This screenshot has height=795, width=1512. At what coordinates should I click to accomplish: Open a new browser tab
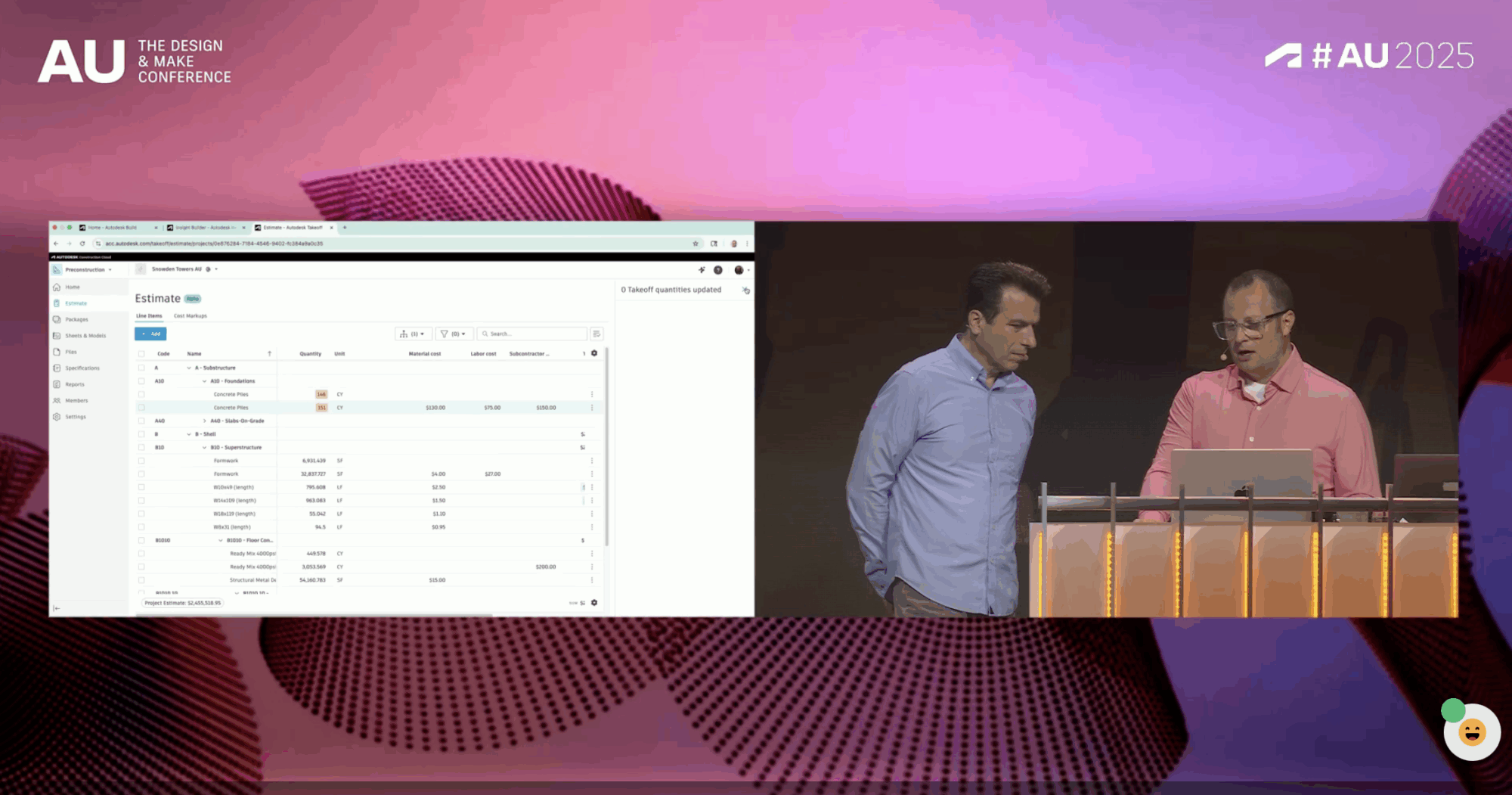pos(345,228)
